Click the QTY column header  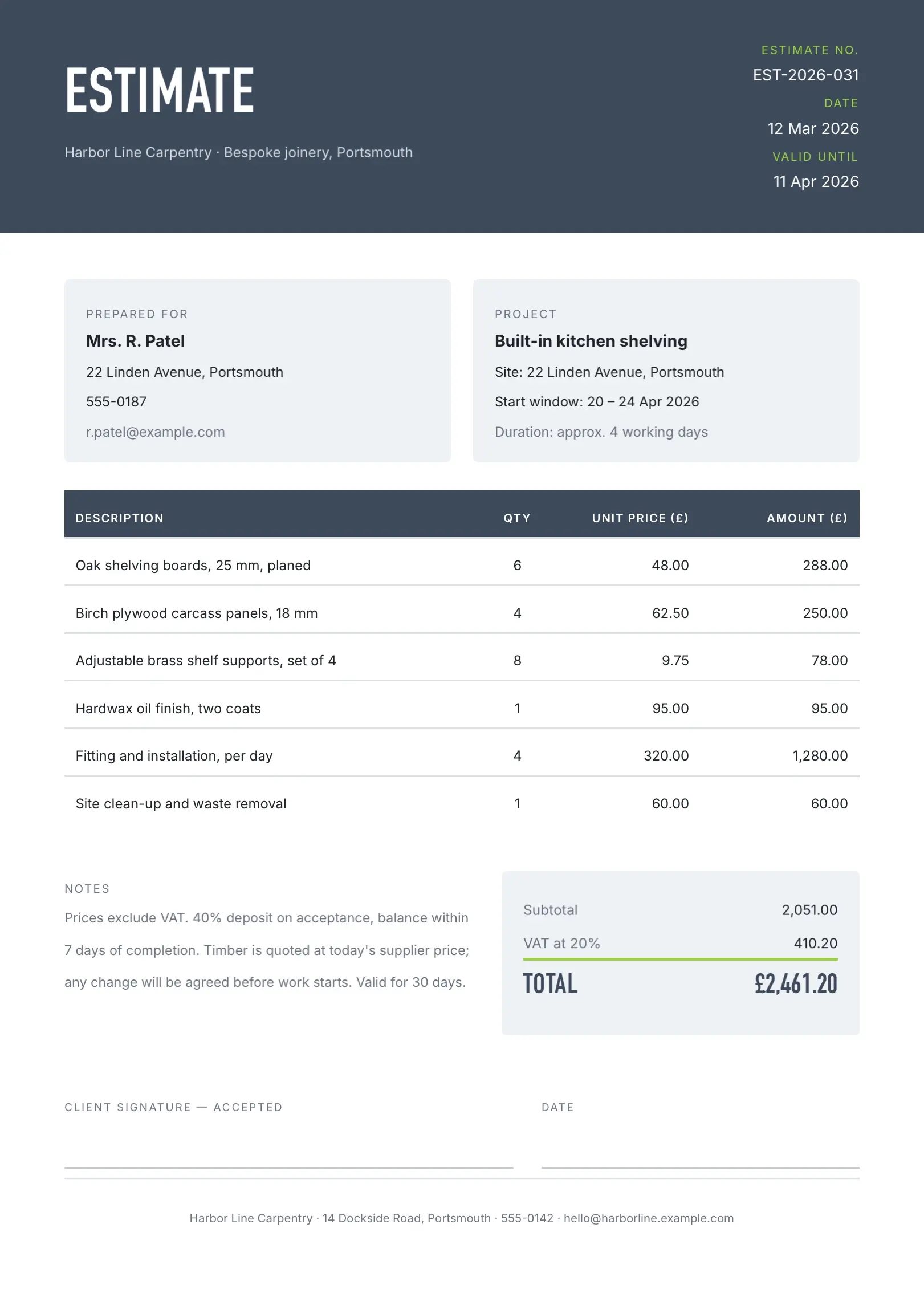click(517, 518)
